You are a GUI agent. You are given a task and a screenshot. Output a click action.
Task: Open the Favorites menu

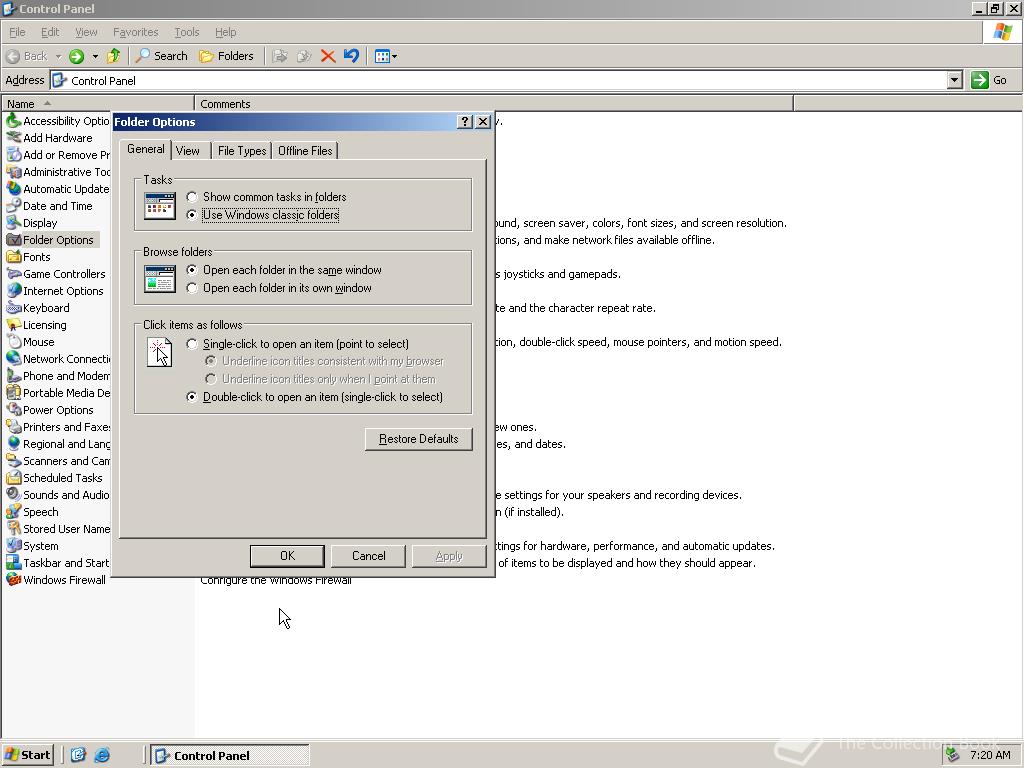click(135, 32)
